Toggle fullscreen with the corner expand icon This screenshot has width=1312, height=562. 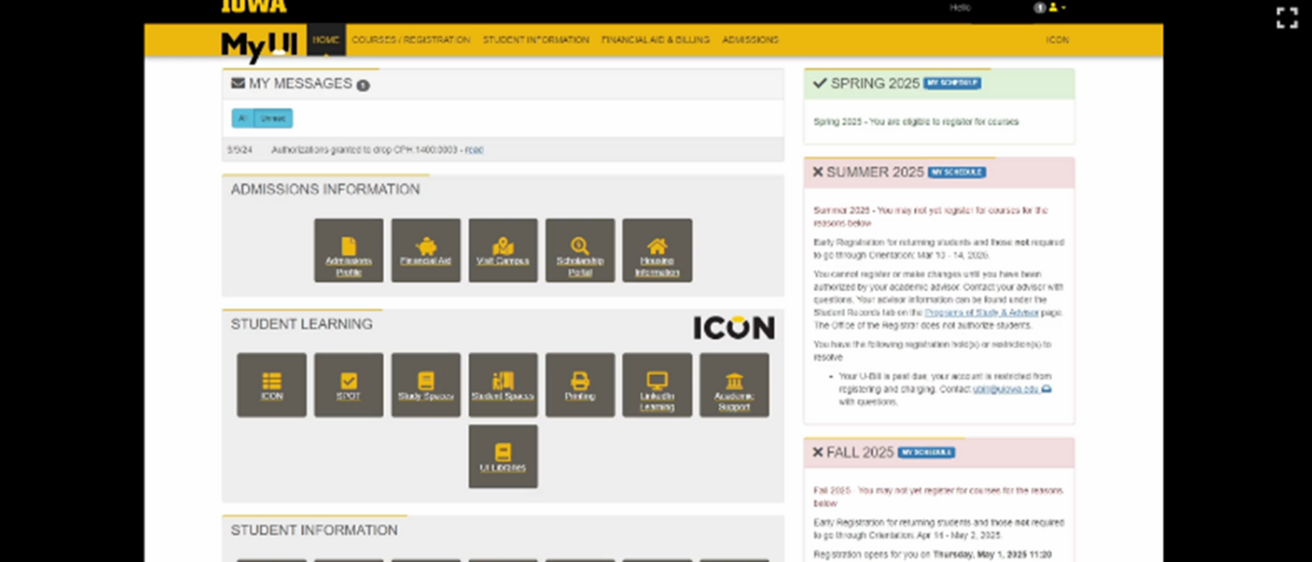coord(1287,18)
